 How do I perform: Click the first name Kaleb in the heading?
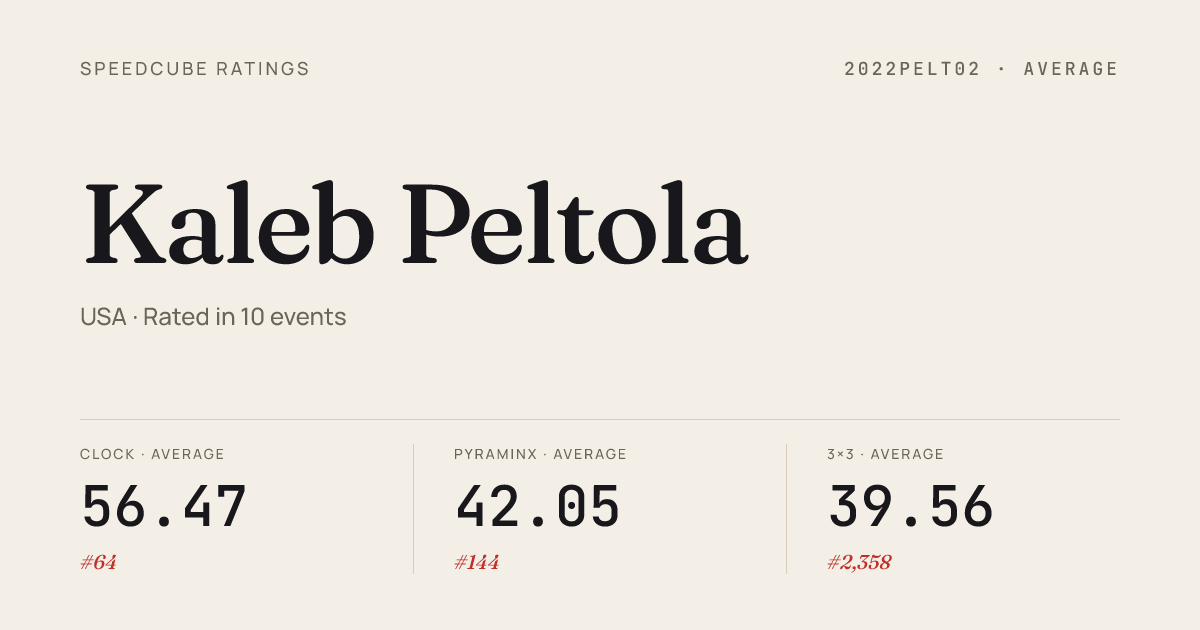(x=230, y=225)
